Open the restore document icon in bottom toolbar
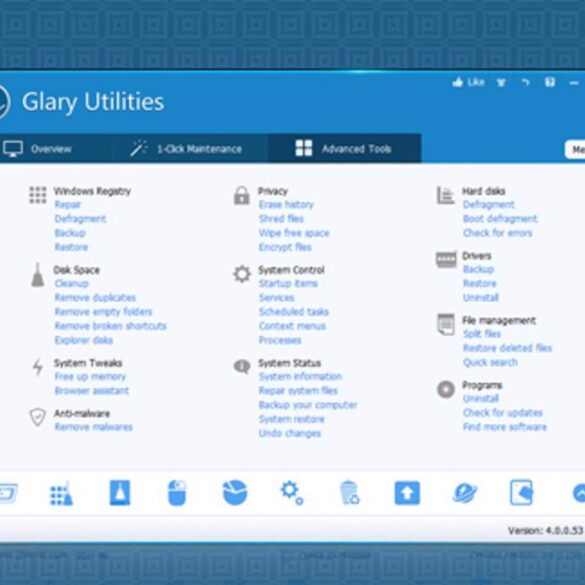 pyautogui.click(x=522, y=492)
